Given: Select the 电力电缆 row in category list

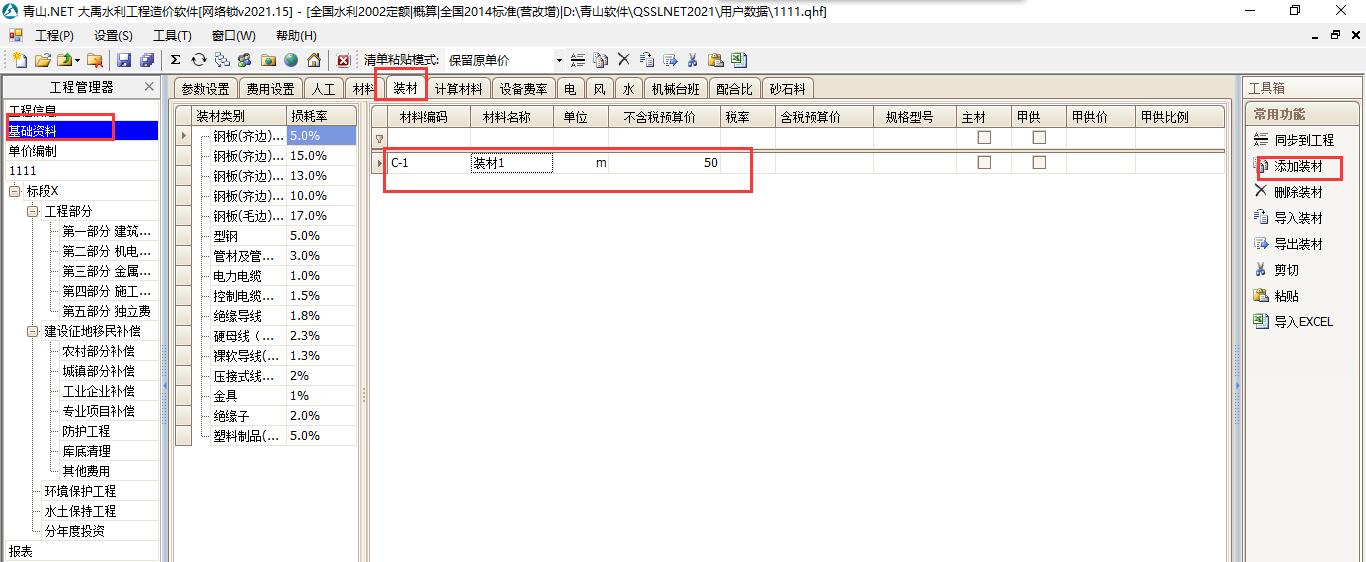Looking at the screenshot, I should pos(266,276).
